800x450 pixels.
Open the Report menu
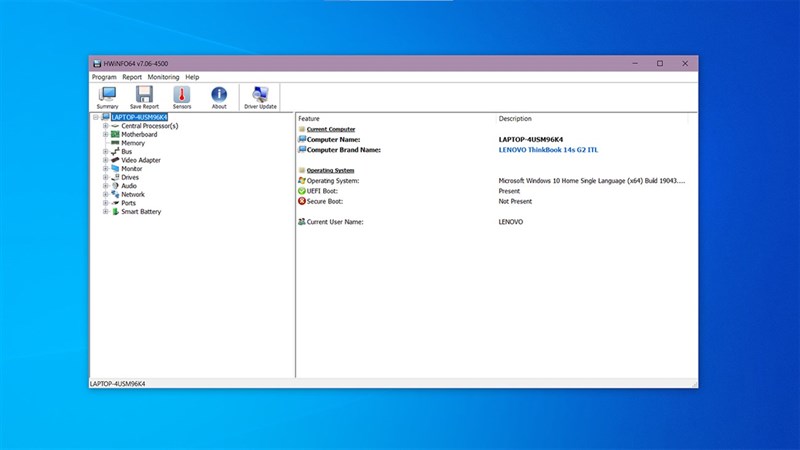(x=132, y=77)
